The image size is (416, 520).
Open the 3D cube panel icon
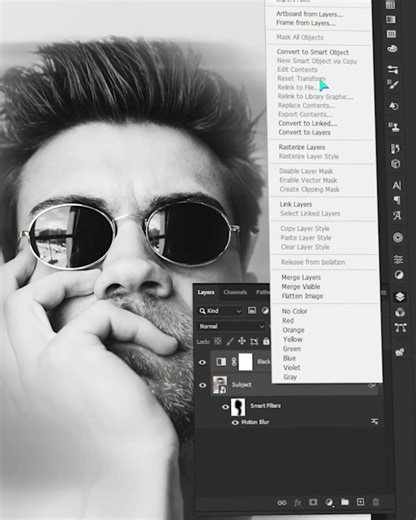tap(396, 164)
